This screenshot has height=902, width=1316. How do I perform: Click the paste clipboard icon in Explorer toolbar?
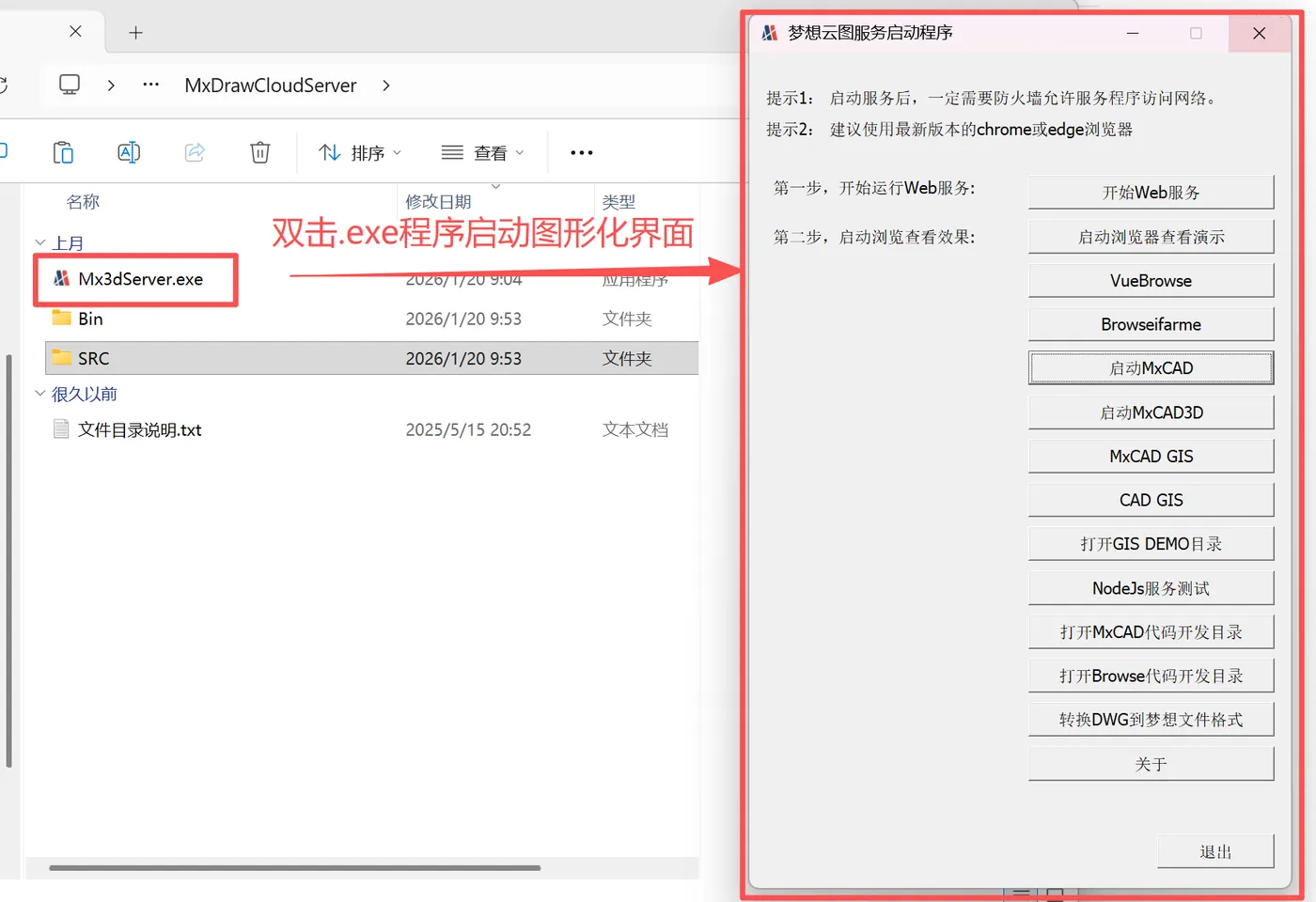click(63, 152)
